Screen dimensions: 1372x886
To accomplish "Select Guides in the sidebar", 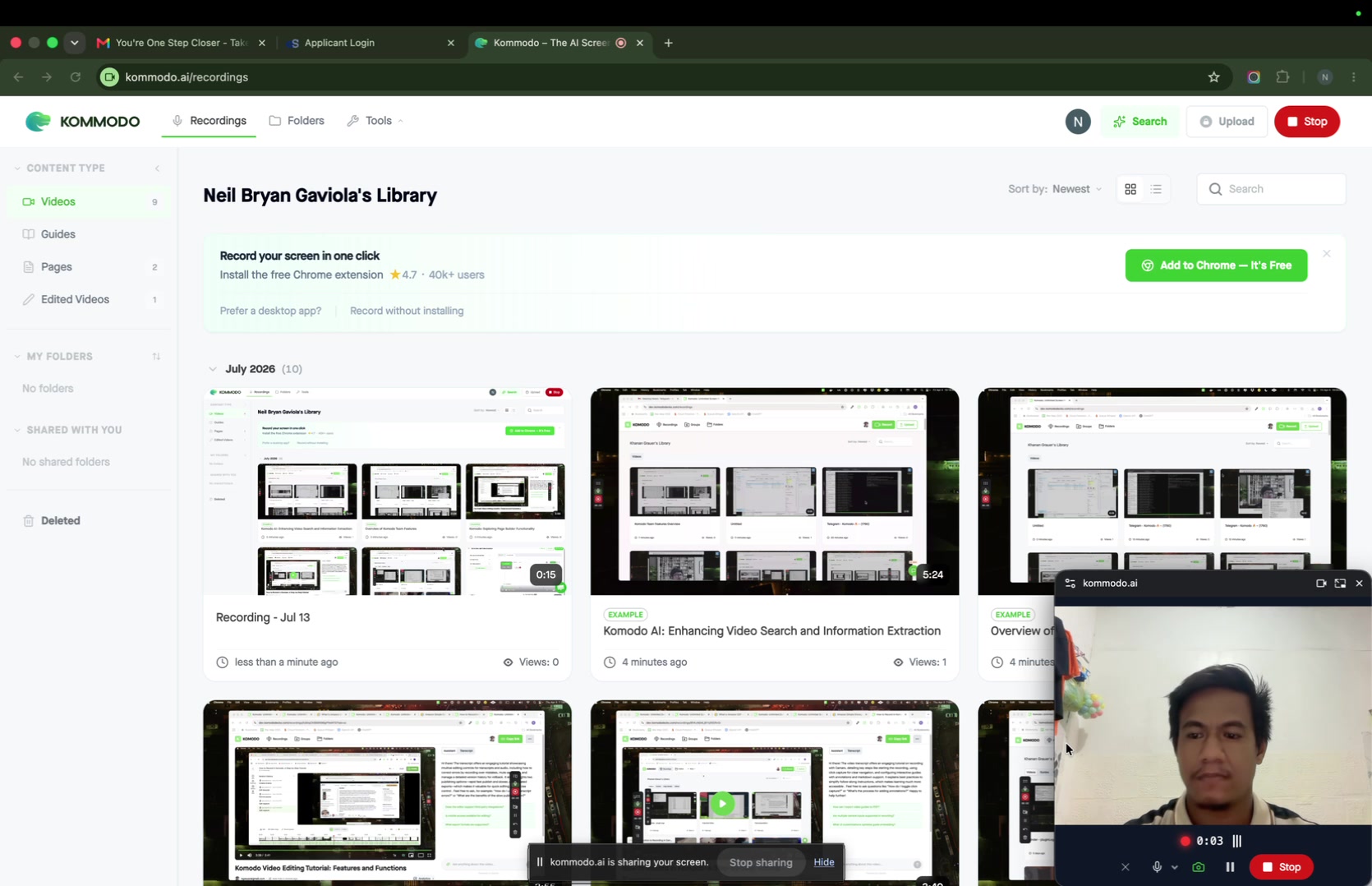I will pyautogui.click(x=89, y=234).
